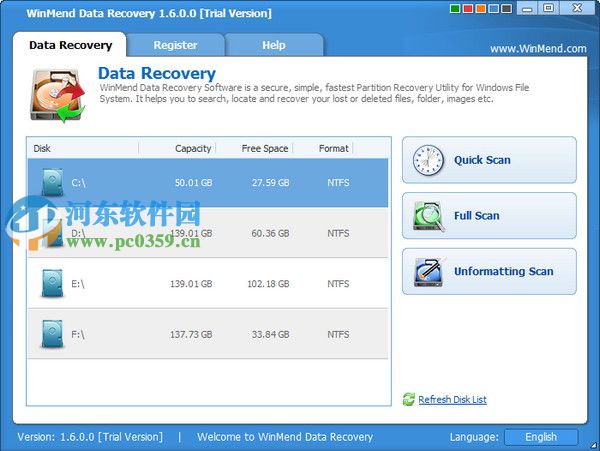
Task: Click NTFS format in the E:\ row
Action: click(x=338, y=283)
